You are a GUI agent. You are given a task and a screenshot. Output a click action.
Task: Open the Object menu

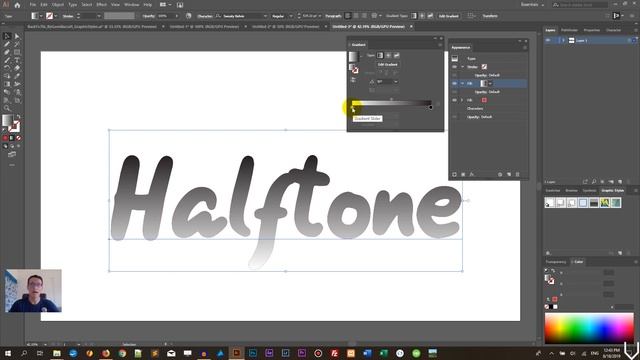(x=58, y=5)
